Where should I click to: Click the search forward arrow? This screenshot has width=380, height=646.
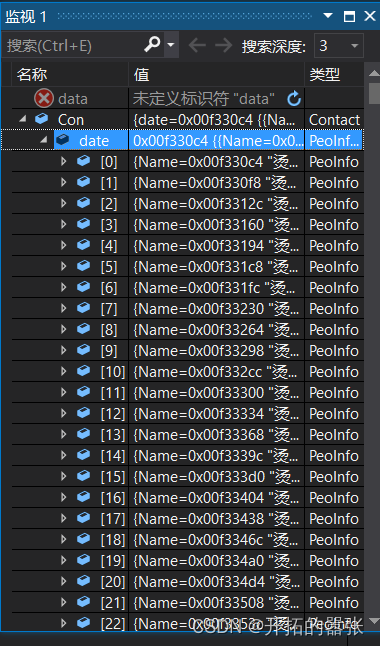coord(224,45)
